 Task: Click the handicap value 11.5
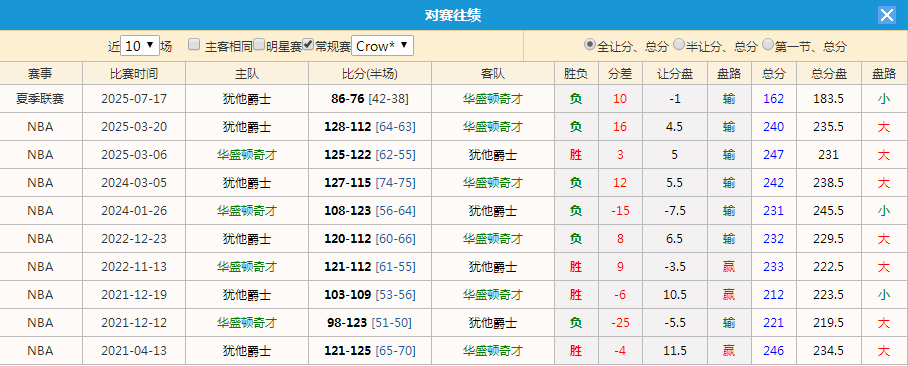(675, 350)
